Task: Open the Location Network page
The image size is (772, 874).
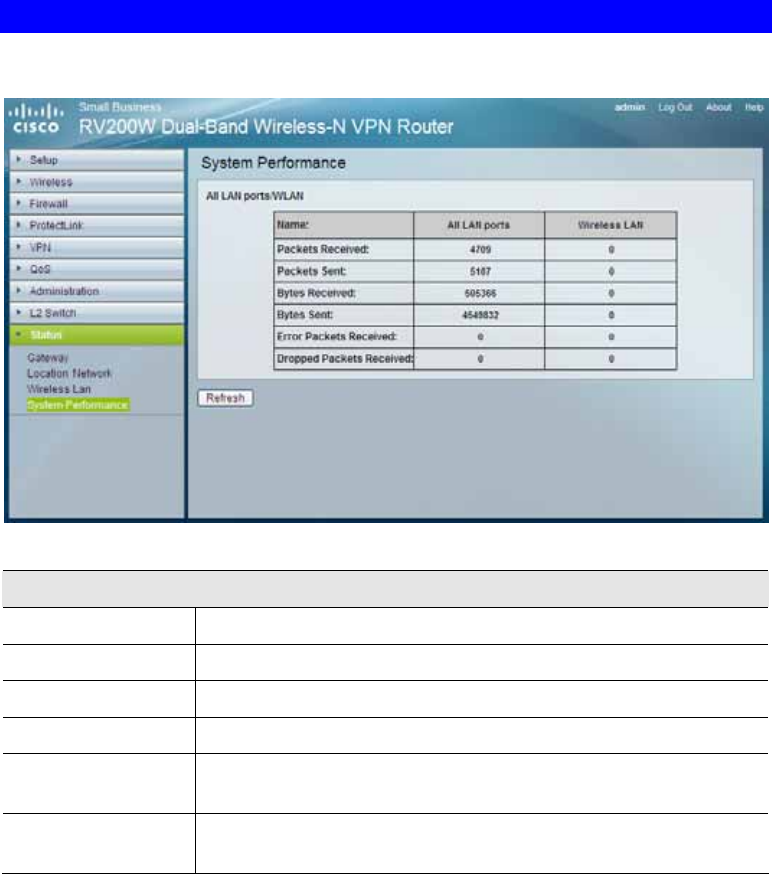Action: pyautogui.click(x=69, y=373)
